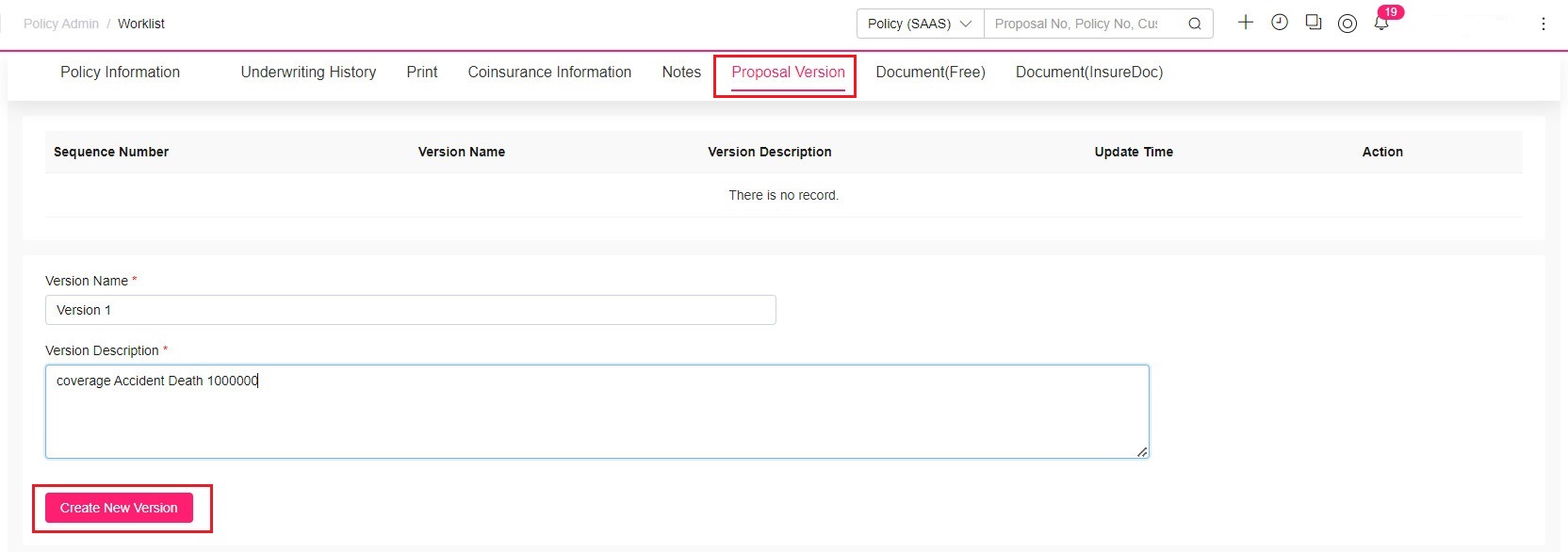Expand the Policy (SAAS) dropdown
Image resolution: width=1568 pixels, height=552 pixels.
pos(920,24)
